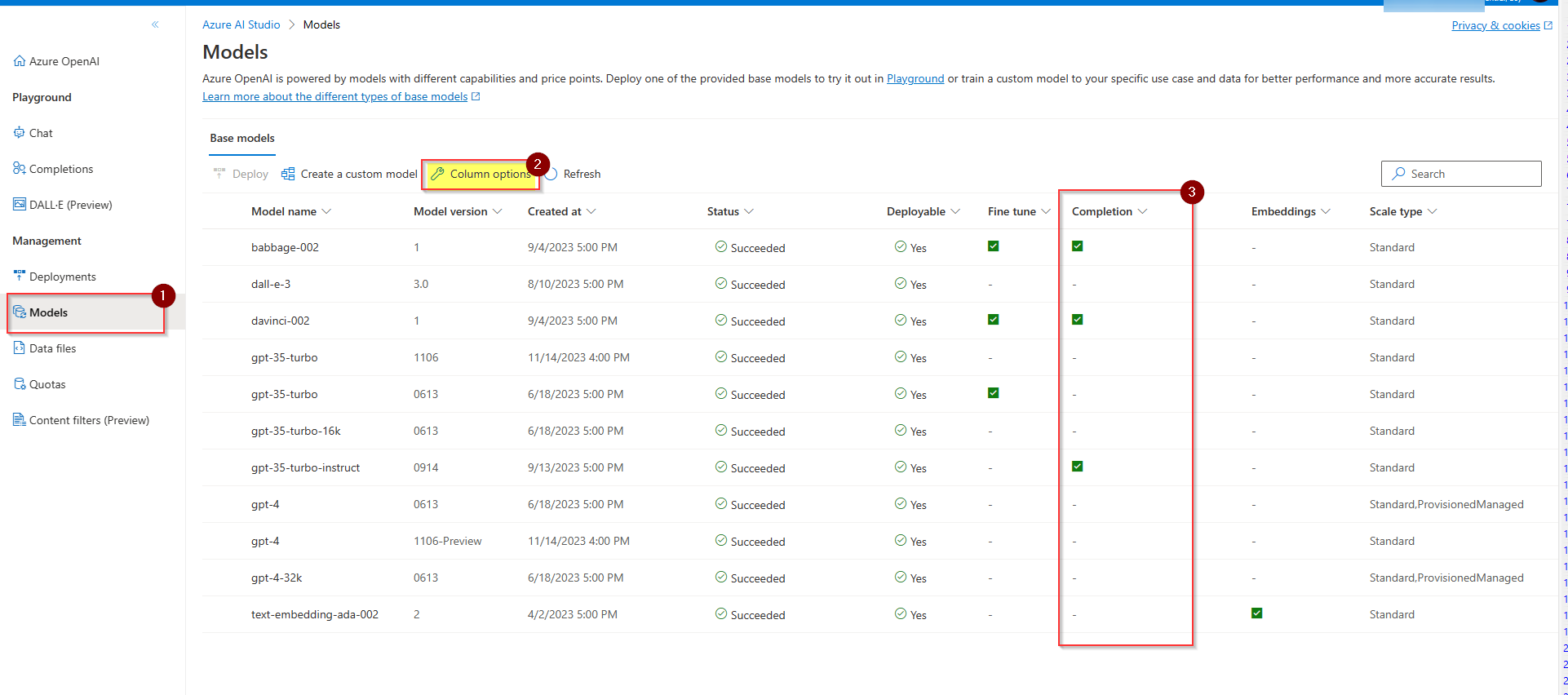Open Completion column dropdown
This screenshot has height=695, width=1568.
1142,211
